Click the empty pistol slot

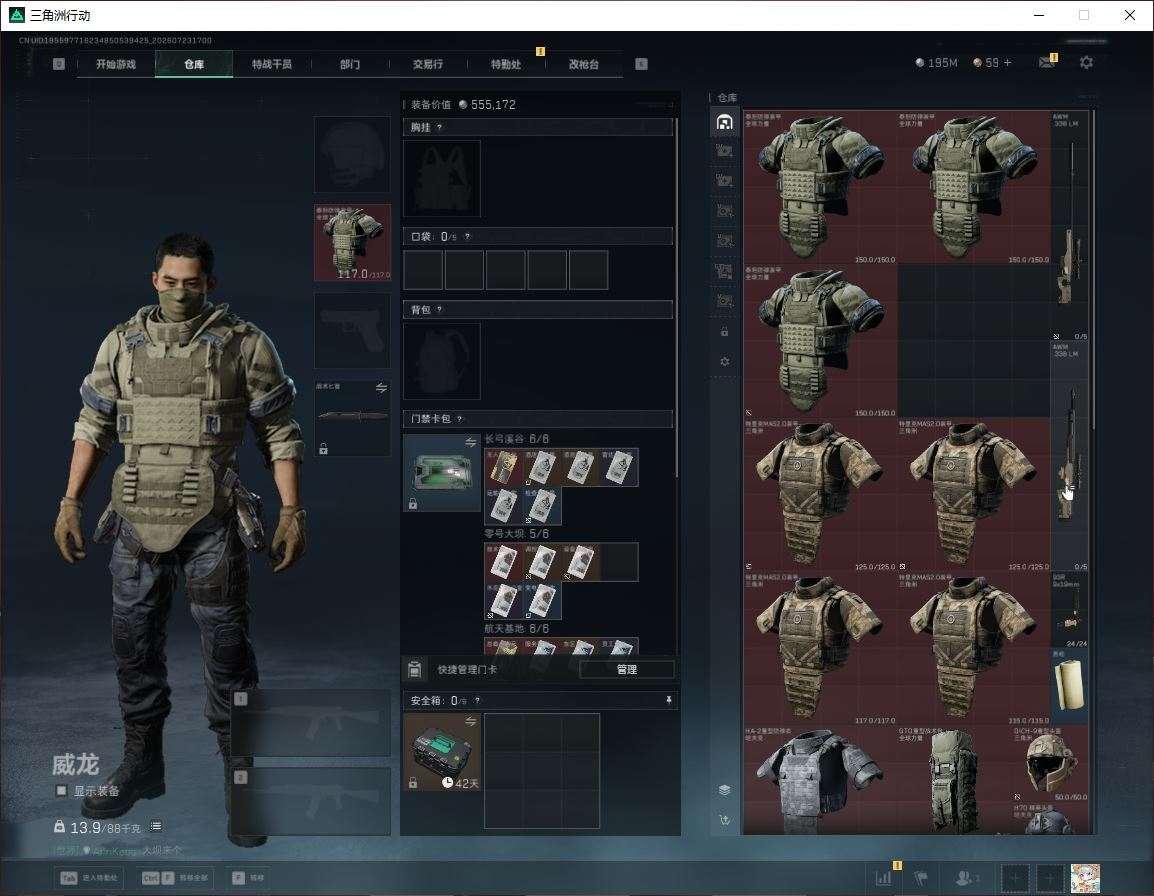click(x=353, y=331)
